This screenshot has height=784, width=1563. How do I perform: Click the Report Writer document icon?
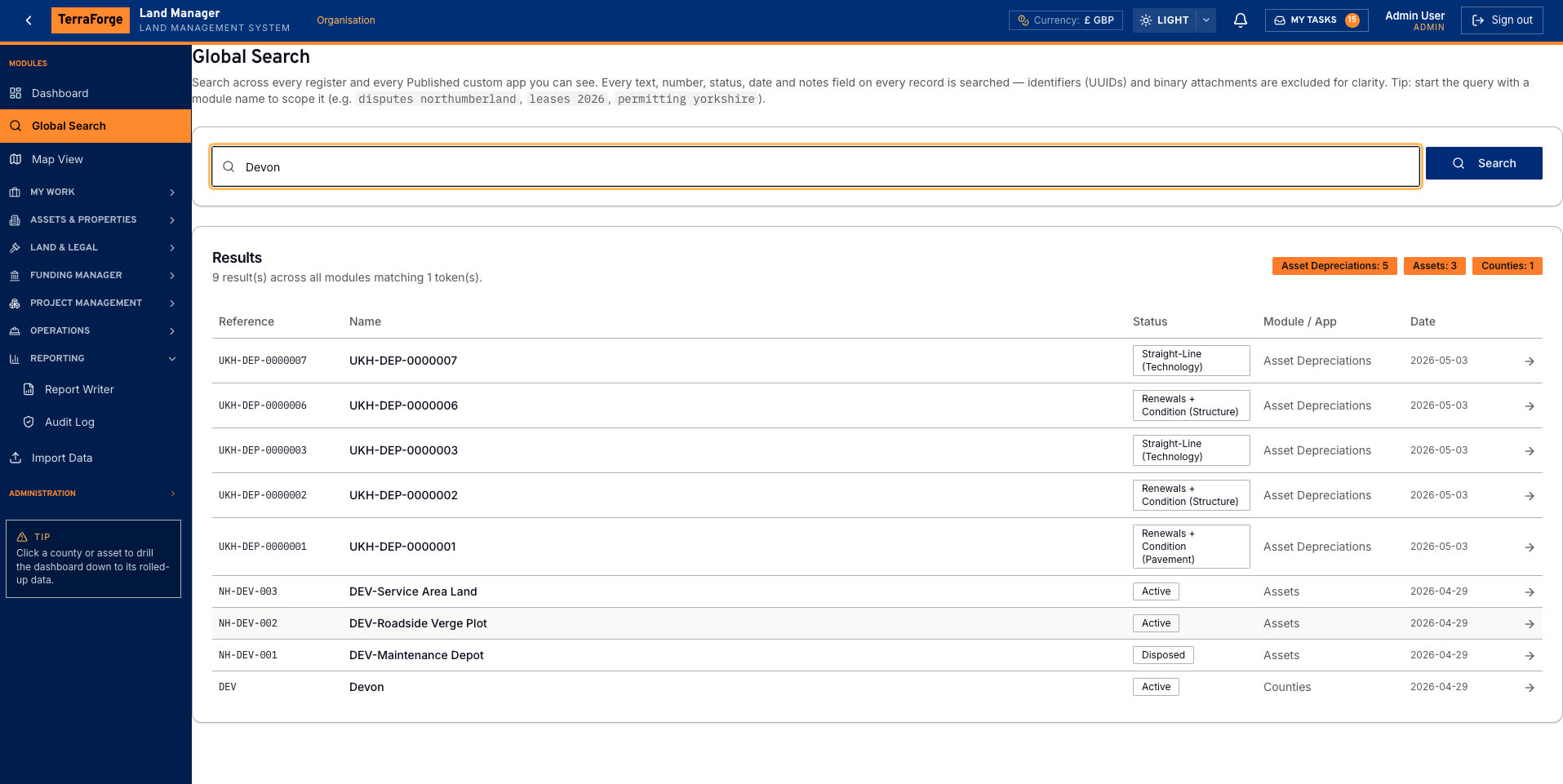tap(29, 389)
